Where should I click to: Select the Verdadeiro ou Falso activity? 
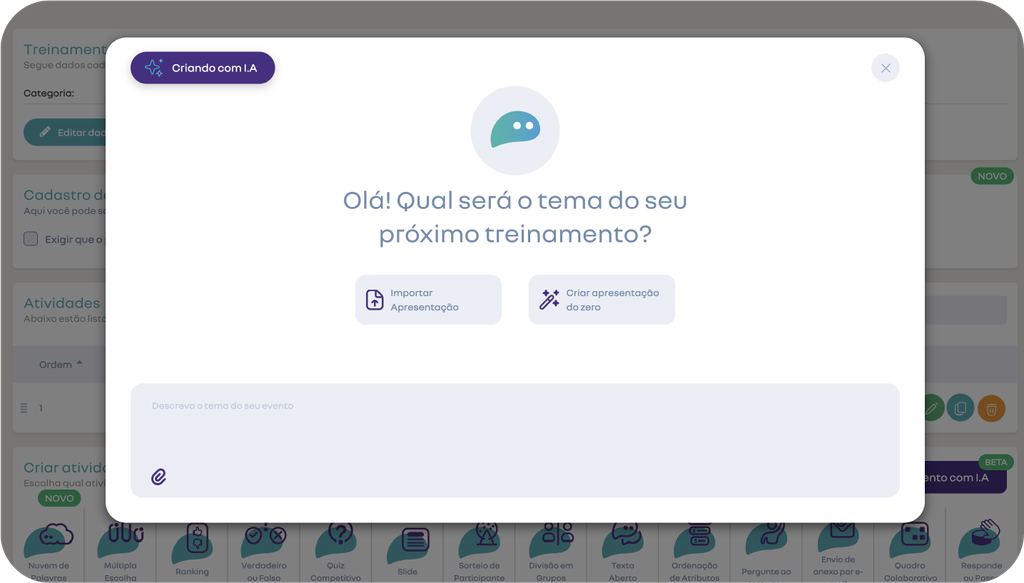pos(264,551)
